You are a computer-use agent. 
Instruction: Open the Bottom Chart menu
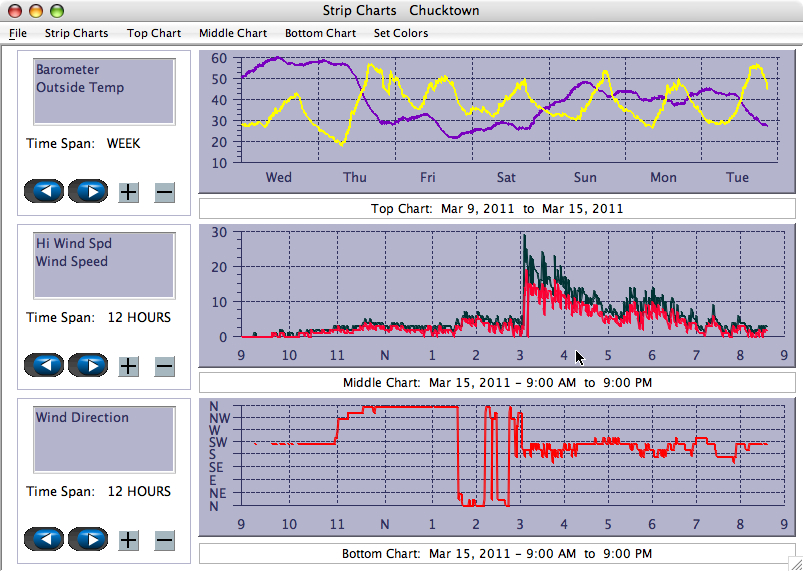(x=320, y=33)
